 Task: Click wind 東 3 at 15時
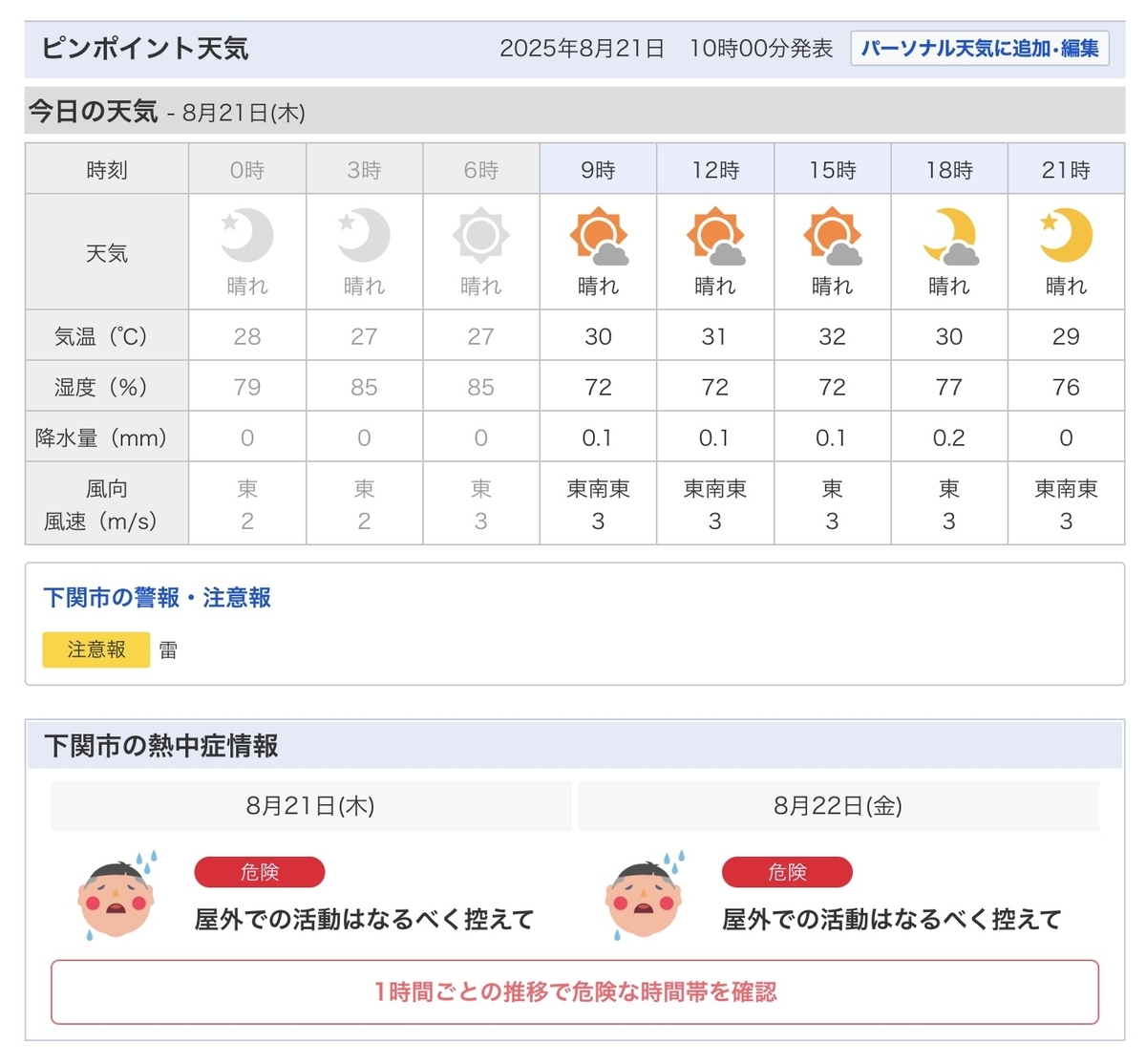click(x=833, y=504)
